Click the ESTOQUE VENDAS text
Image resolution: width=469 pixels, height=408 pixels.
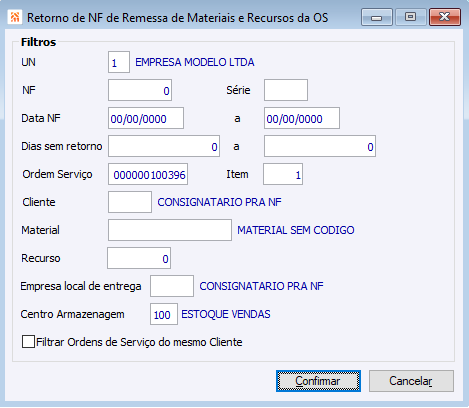226,314
